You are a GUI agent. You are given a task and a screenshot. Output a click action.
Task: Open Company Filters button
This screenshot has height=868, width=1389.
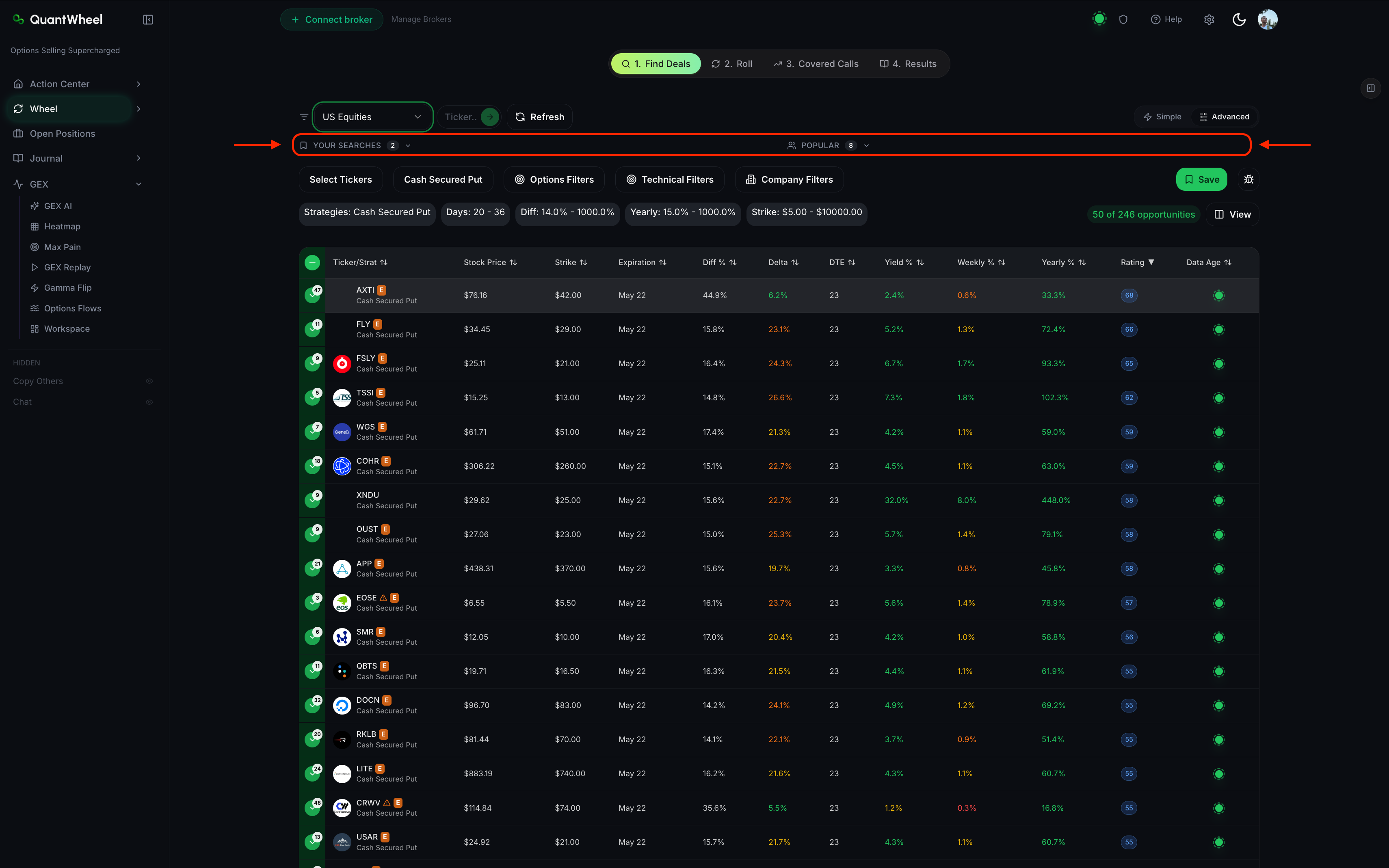789,180
